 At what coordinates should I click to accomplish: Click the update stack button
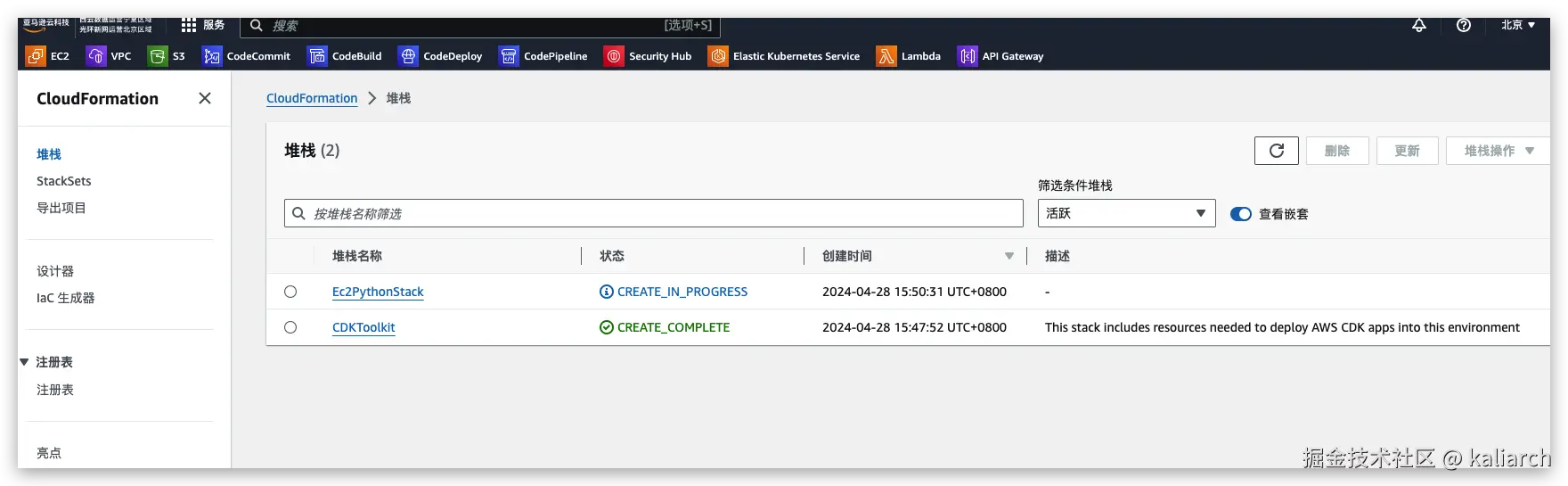click(x=1408, y=151)
